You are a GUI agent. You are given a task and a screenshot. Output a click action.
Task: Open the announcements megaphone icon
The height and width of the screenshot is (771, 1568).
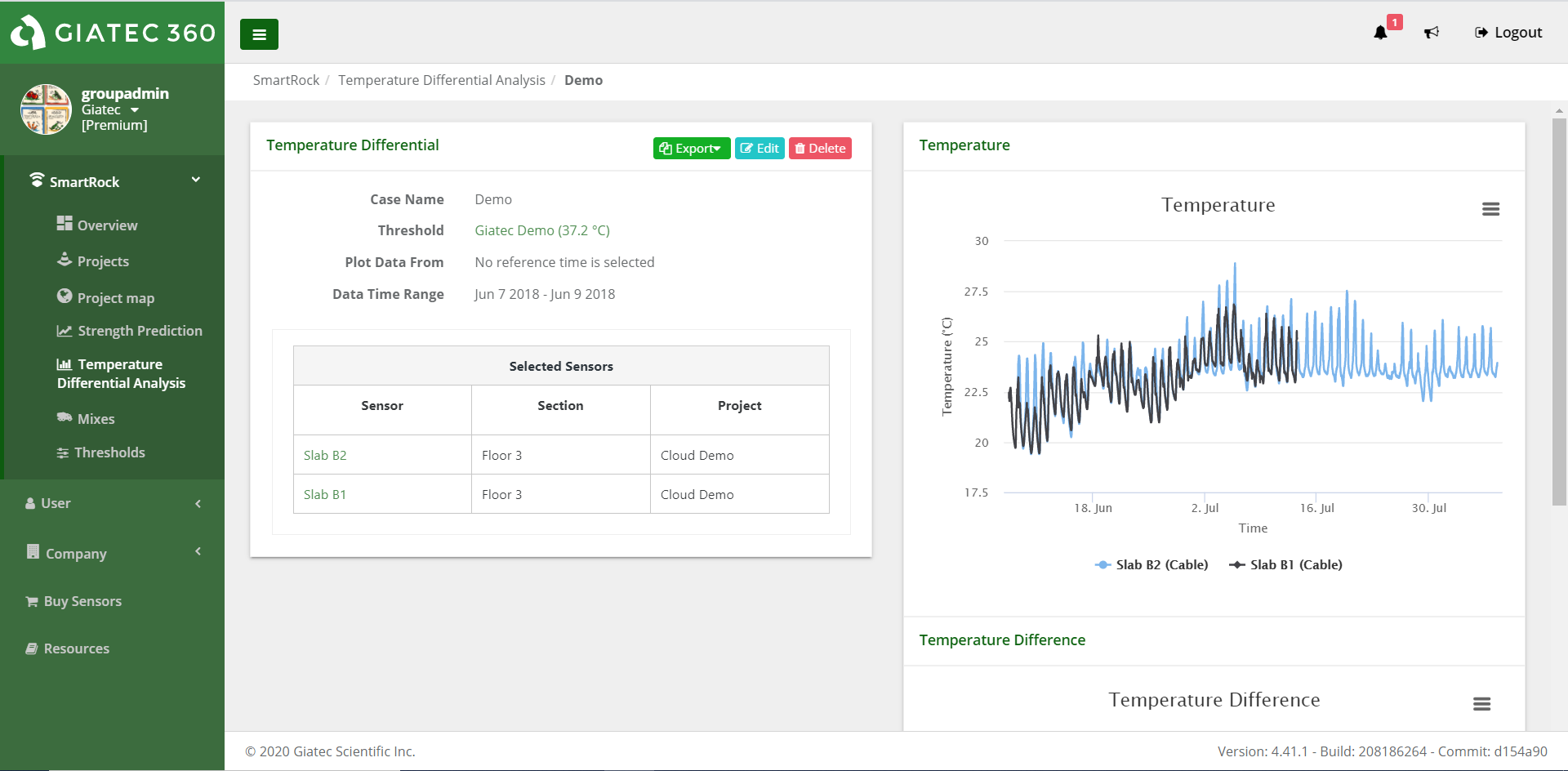[1432, 33]
